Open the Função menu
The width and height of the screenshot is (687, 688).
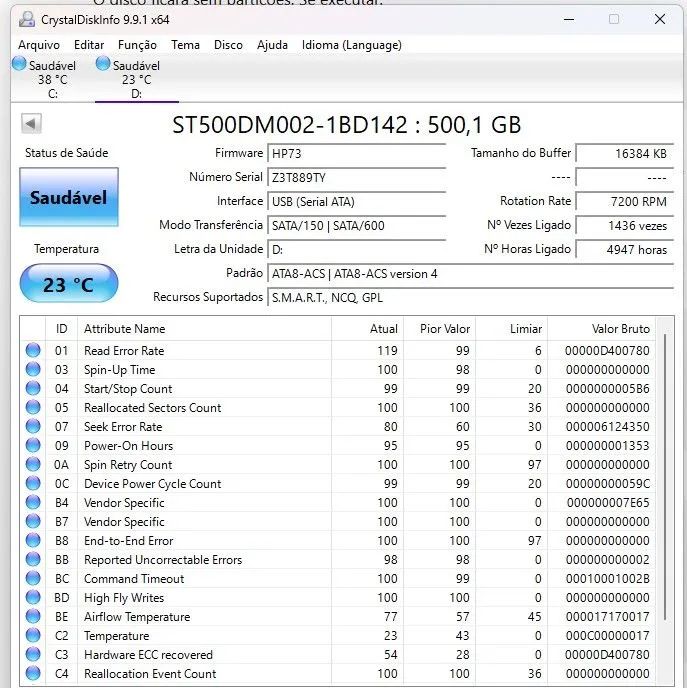click(137, 45)
